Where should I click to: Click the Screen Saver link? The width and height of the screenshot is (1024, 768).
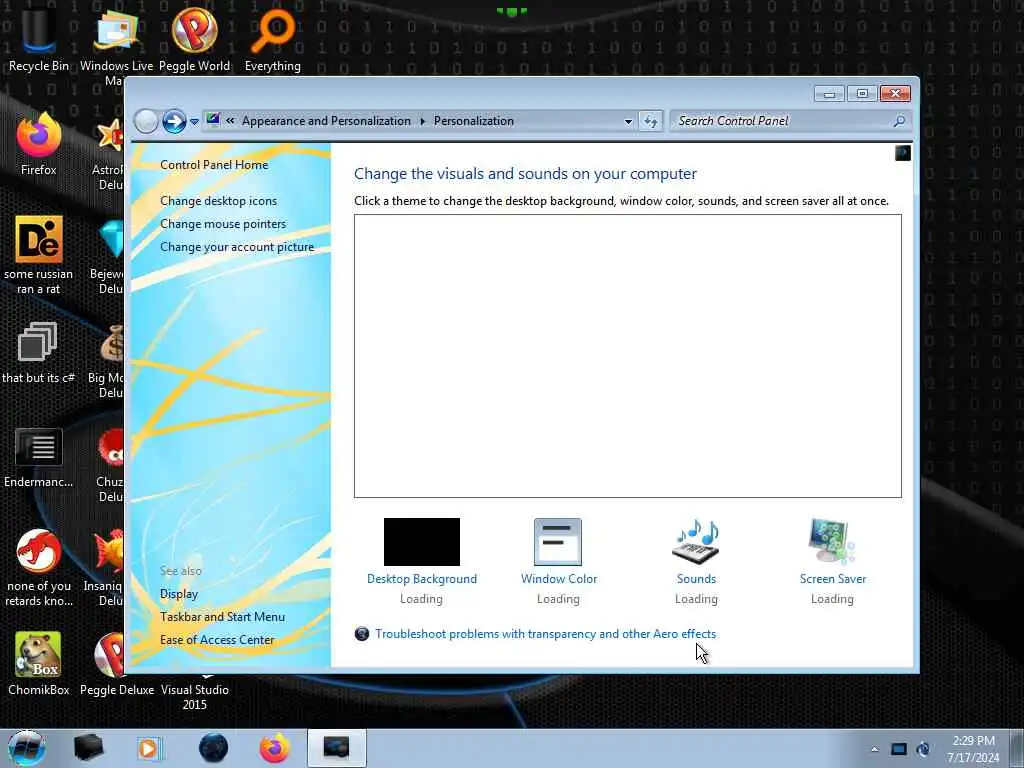point(833,579)
